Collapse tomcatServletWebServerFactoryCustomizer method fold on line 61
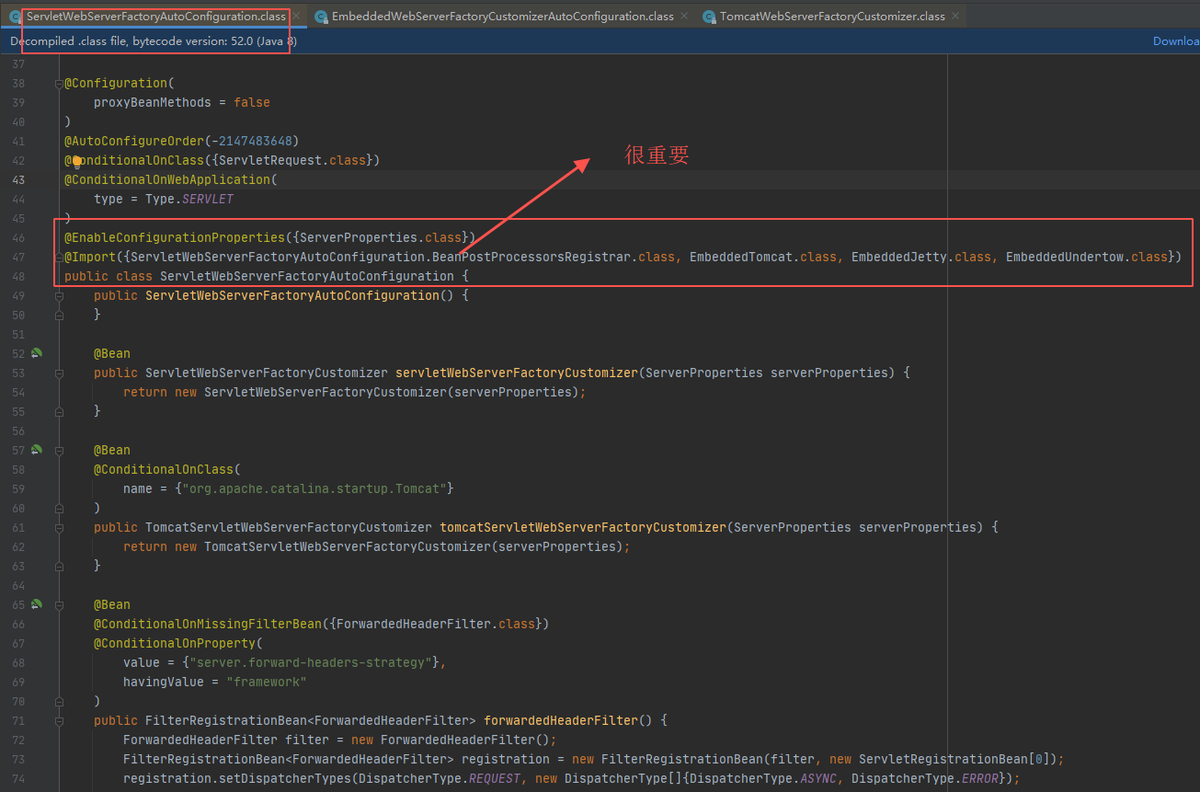The height and width of the screenshot is (792, 1200). tap(59, 527)
